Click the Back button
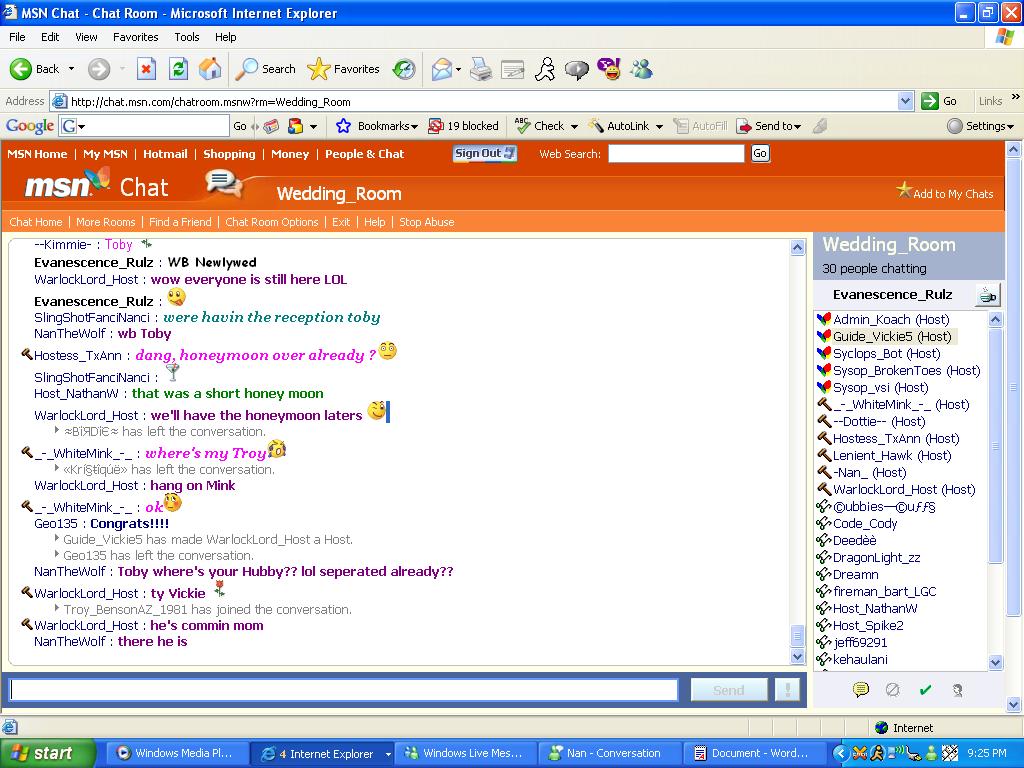 click(34, 69)
